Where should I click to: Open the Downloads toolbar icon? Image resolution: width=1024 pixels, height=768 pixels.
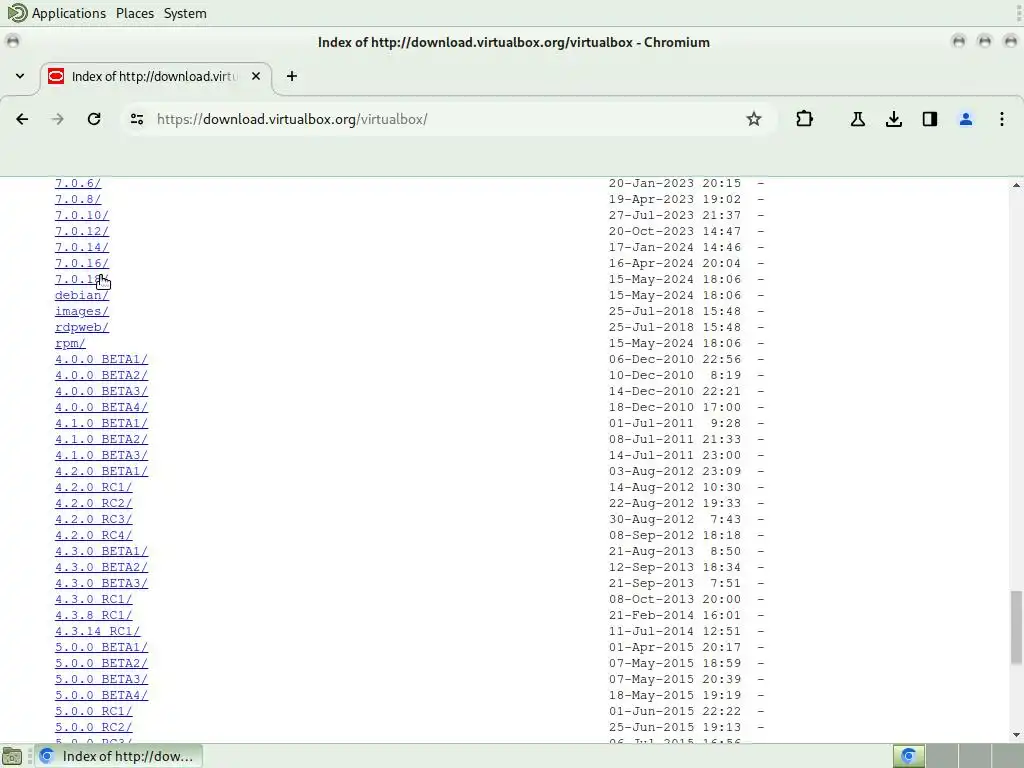tap(894, 119)
